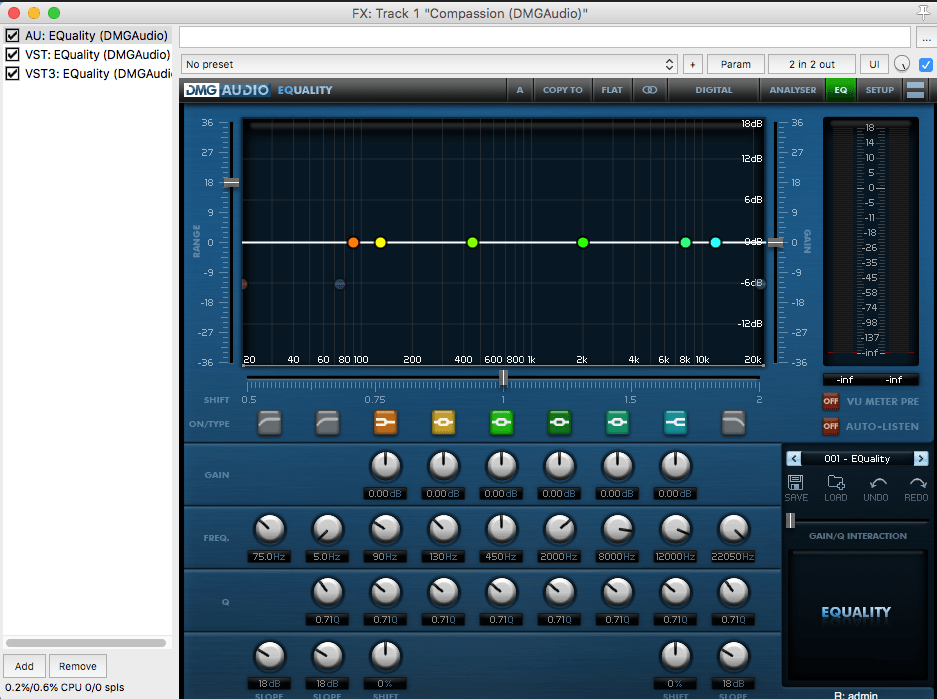
Task: Select the orange EQ node on the graph
Action: click(x=353, y=242)
